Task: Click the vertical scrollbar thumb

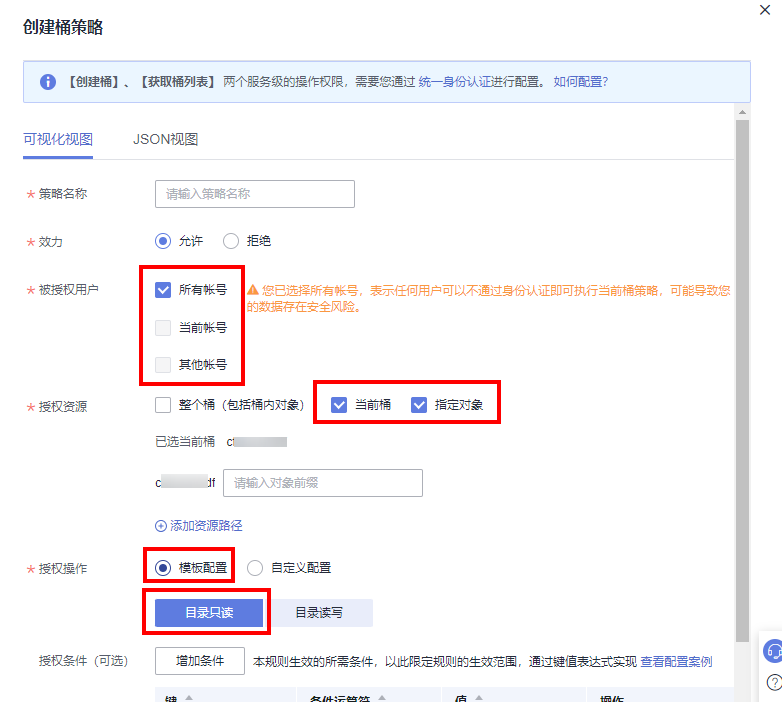Action: [x=743, y=381]
